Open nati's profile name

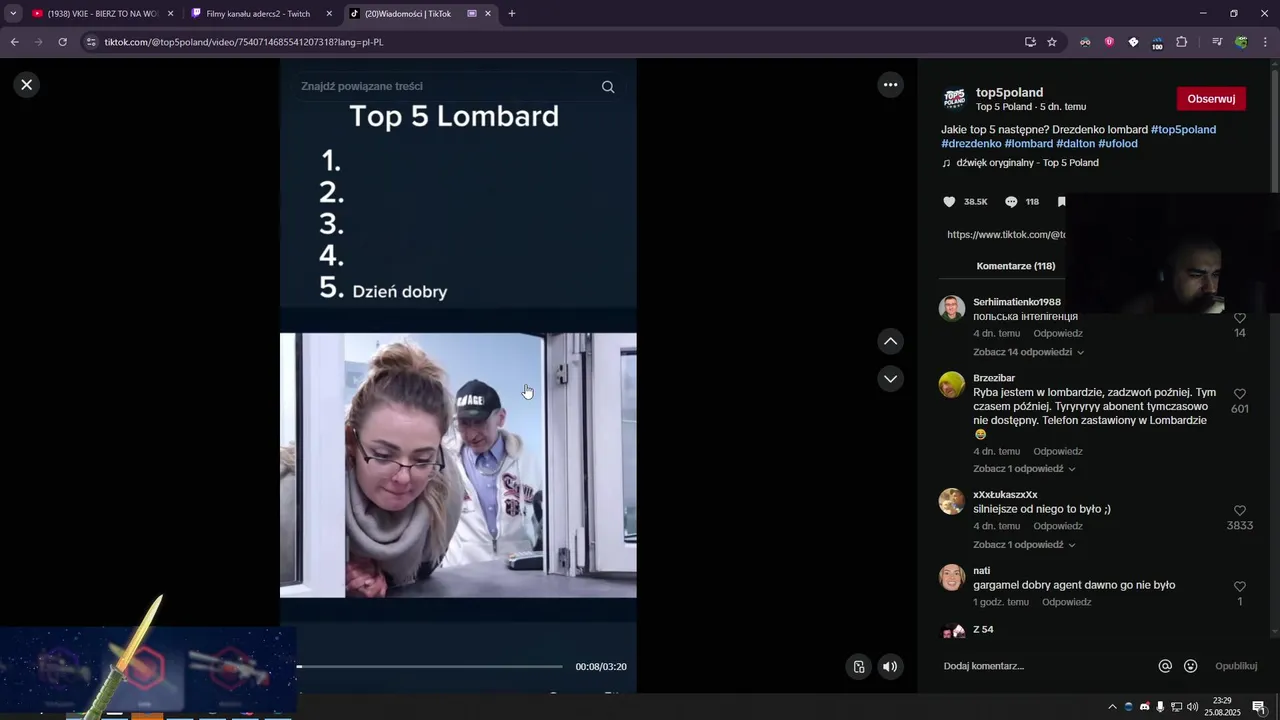(x=982, y=571)
